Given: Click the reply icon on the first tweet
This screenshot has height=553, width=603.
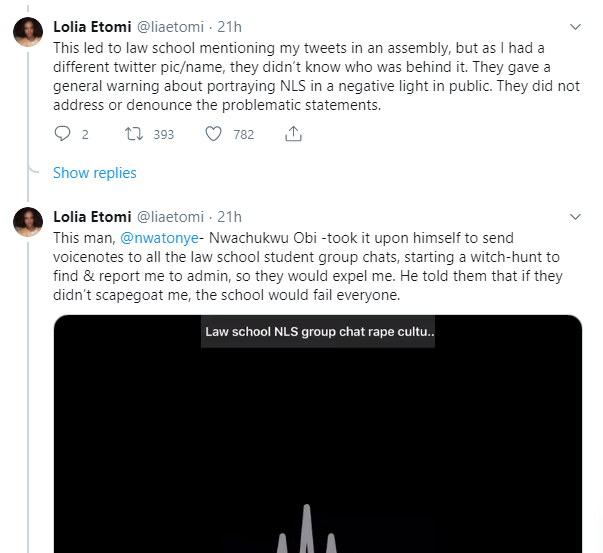Looking at the screenshot, I should click(62, 134).
